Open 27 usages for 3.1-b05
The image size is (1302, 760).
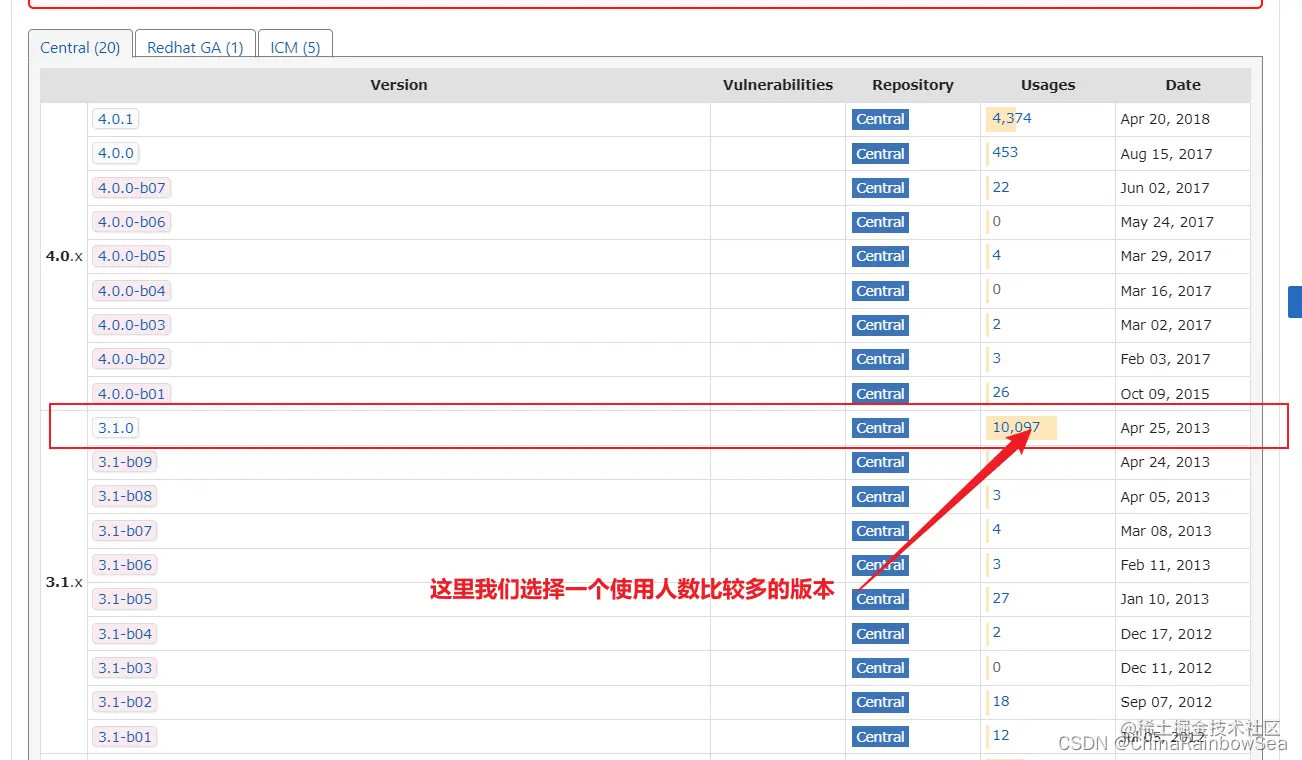point(1001,598)
